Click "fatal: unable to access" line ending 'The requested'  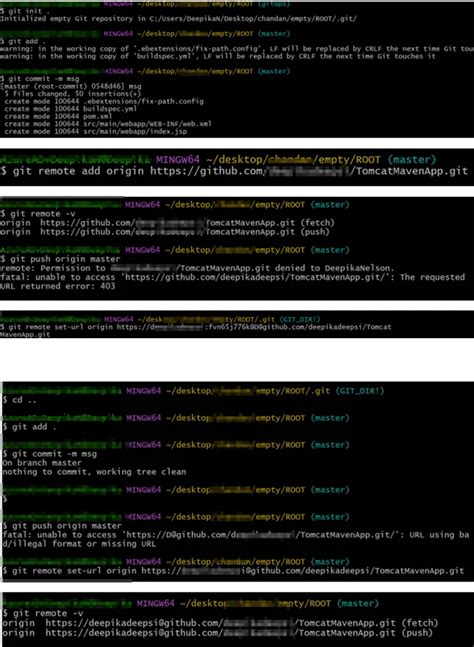click(232, 277)
